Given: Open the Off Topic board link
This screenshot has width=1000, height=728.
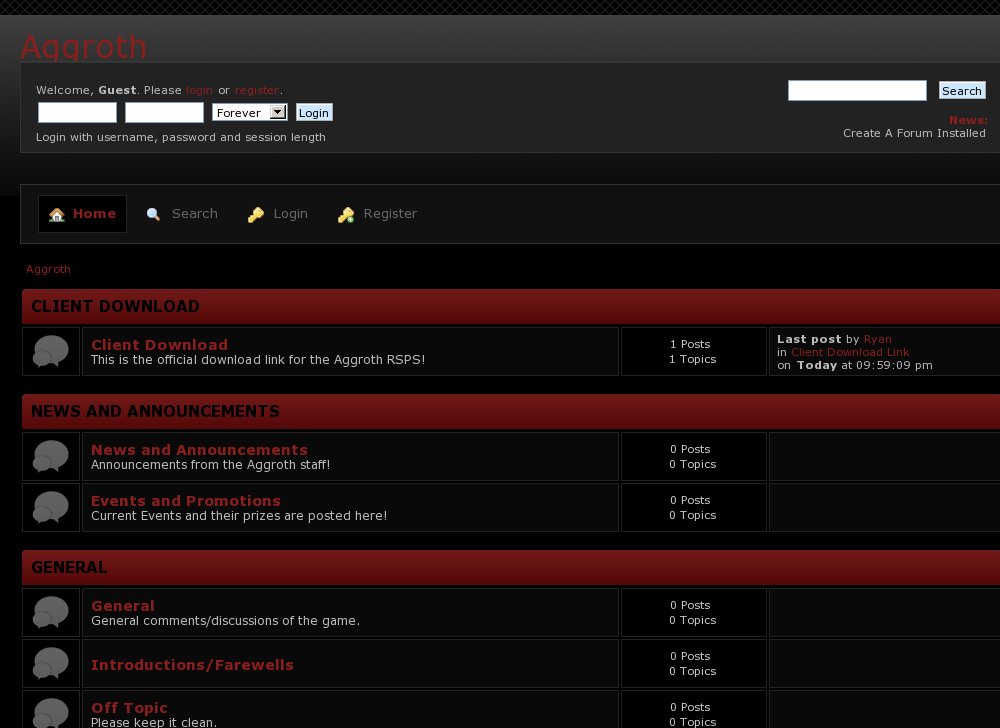Looking at the screenshot, I should [129, 708].
